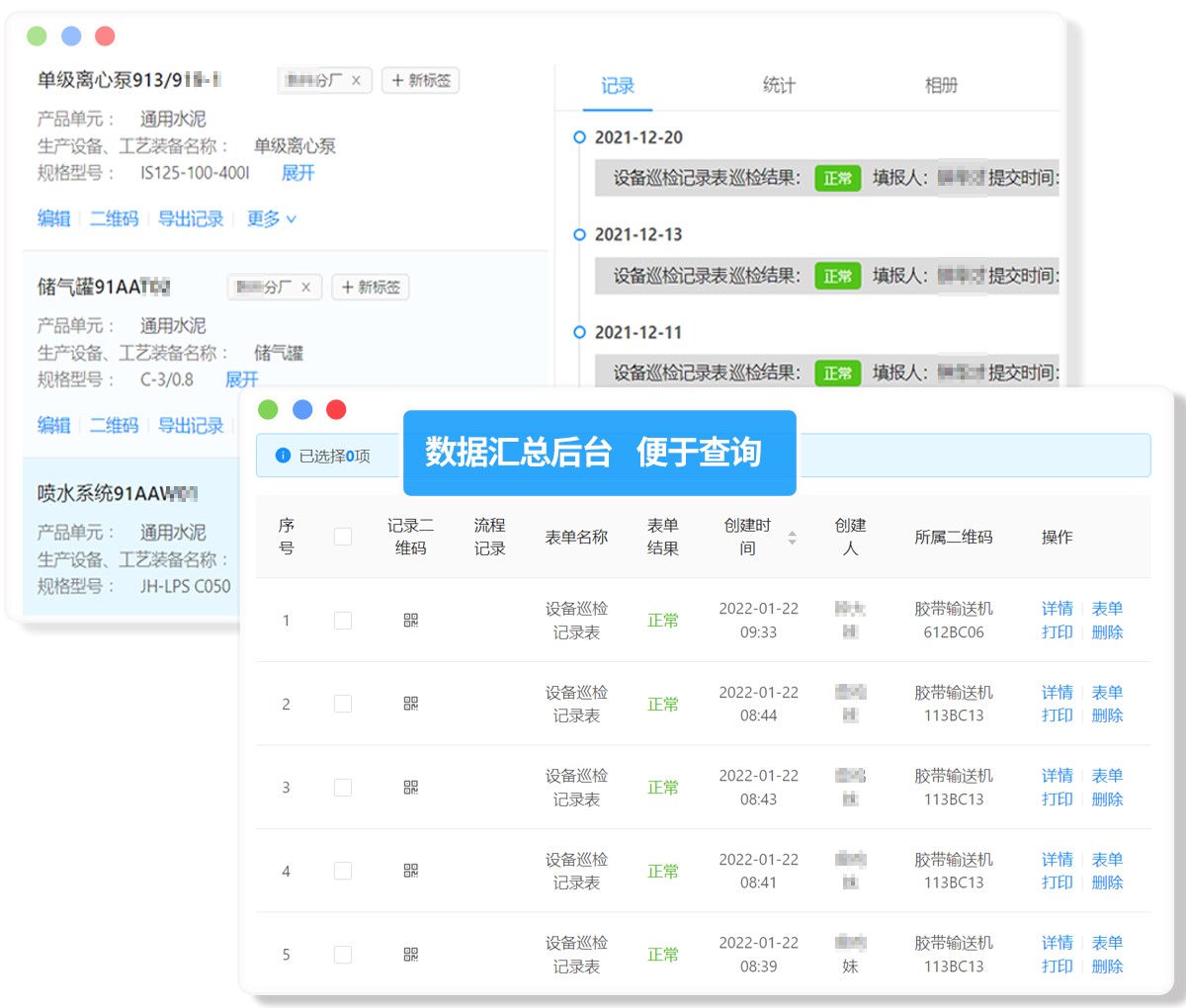Image resolution: width=1186 pixels, height=1008 pixels.
Task: Open the record QR code in row 5
Action: coord(411,955)
